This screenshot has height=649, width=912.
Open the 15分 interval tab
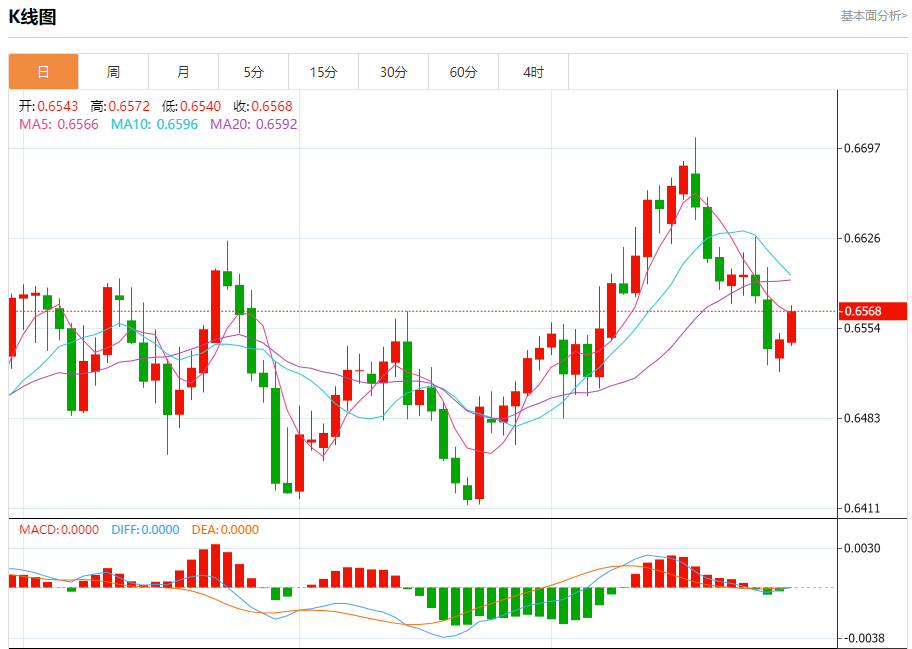pos(323,72)
